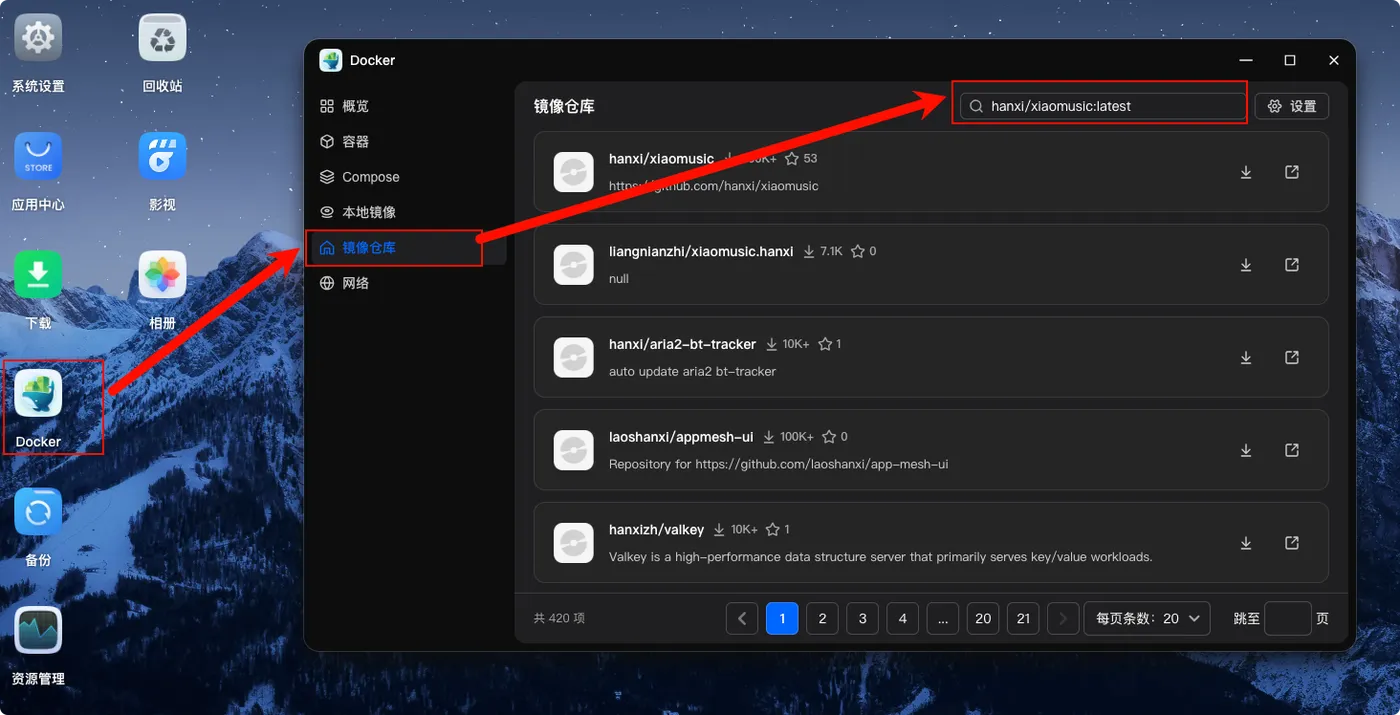Click the search magnifier icon

coord(976,106)
